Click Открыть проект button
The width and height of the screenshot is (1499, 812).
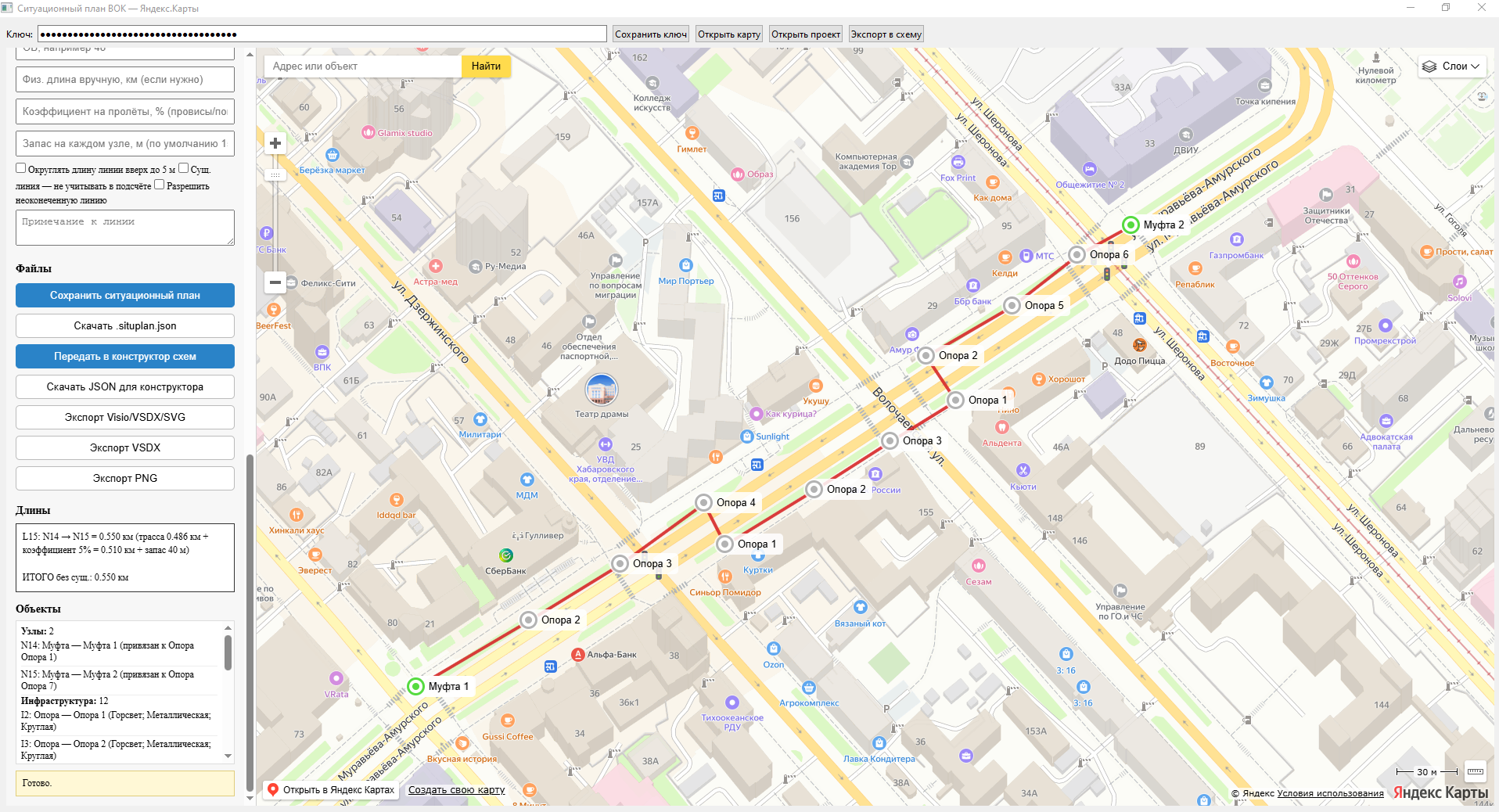pyautogui.click(x=806, y=34)
